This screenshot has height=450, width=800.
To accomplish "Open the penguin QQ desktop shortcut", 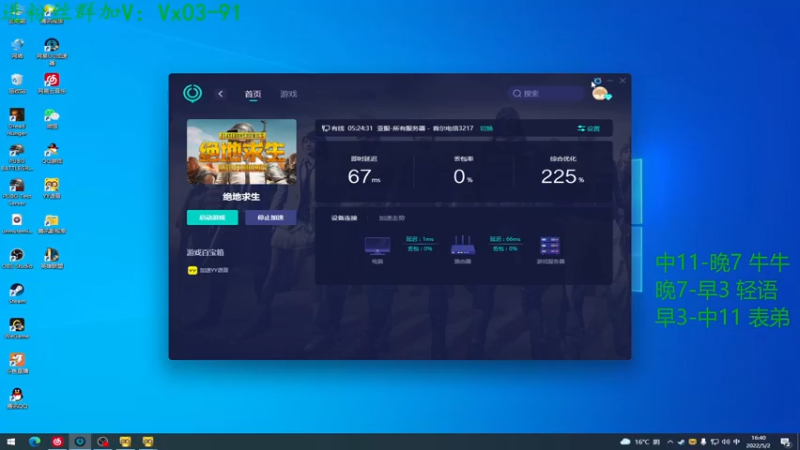I will pos(17,398).
